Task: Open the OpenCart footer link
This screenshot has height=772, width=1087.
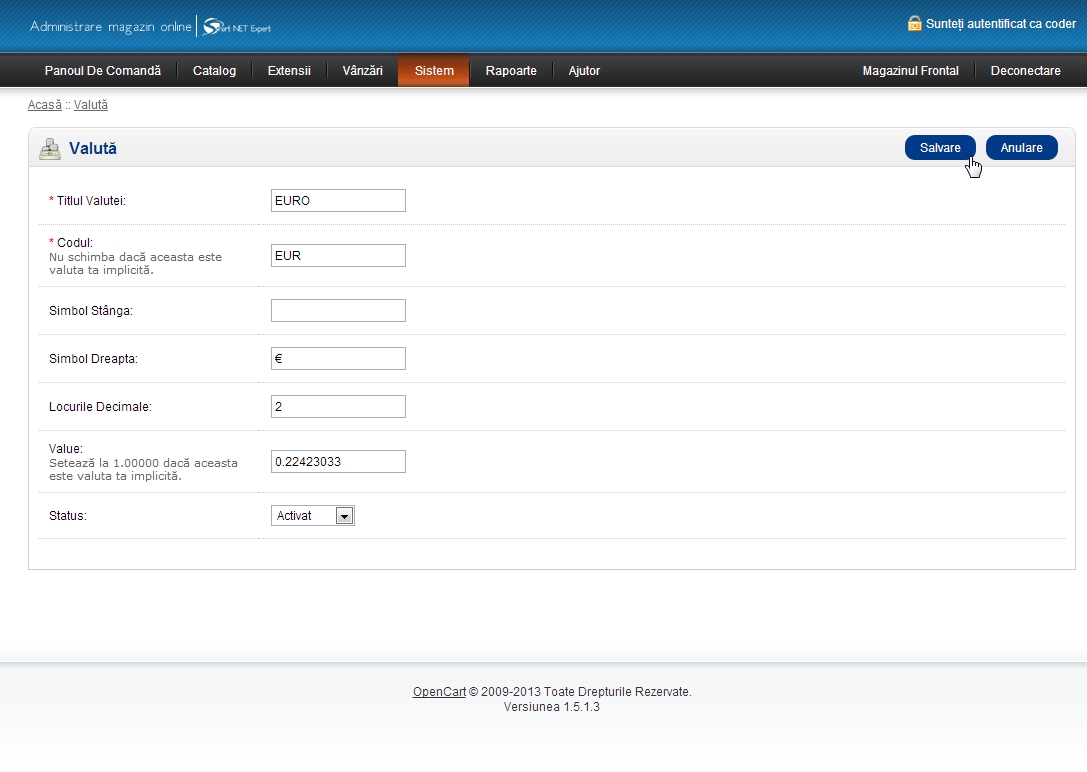Action: pyautogui.click(x=439, y=692)
